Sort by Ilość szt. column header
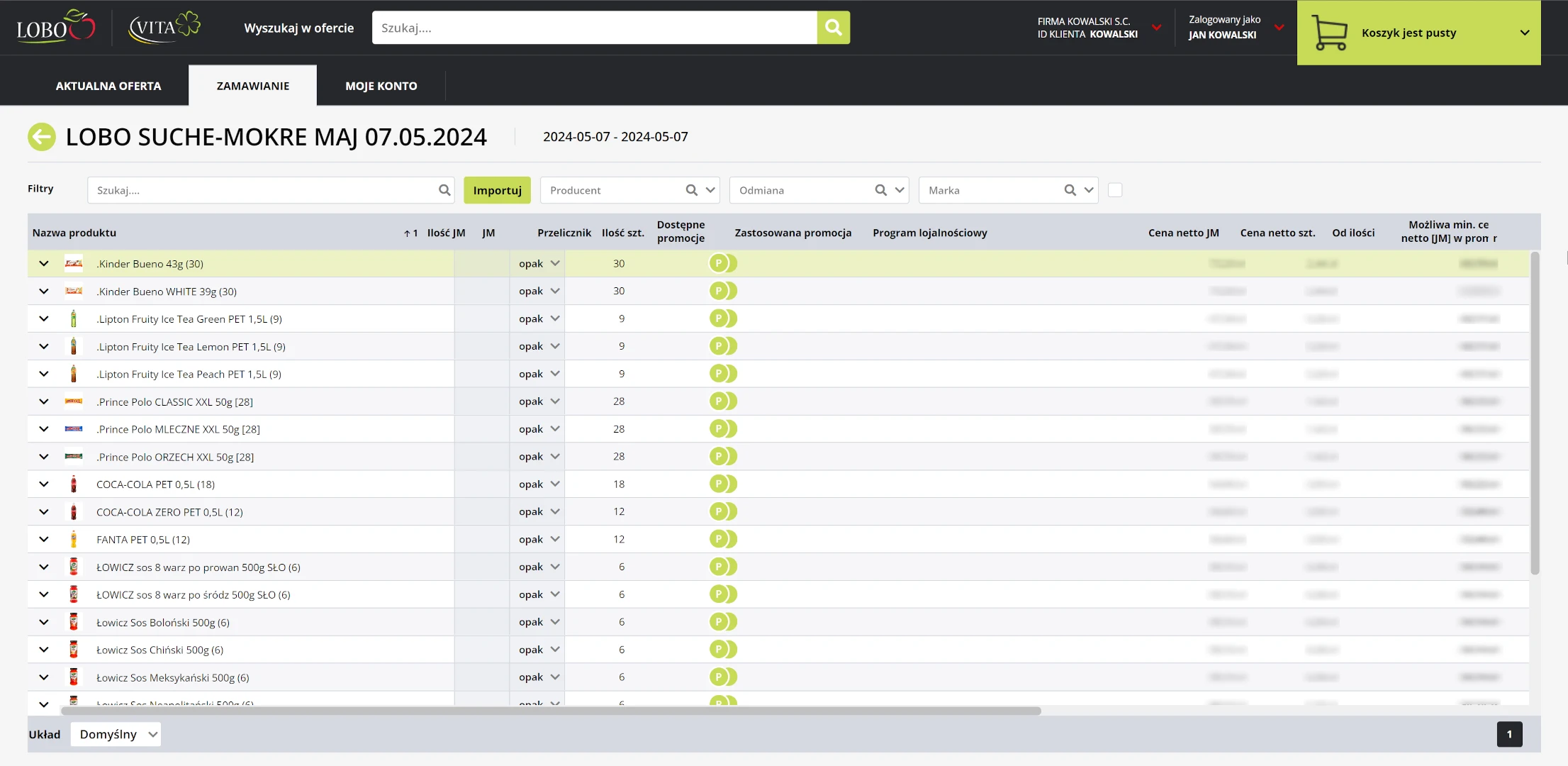 (x=622, y=233)
